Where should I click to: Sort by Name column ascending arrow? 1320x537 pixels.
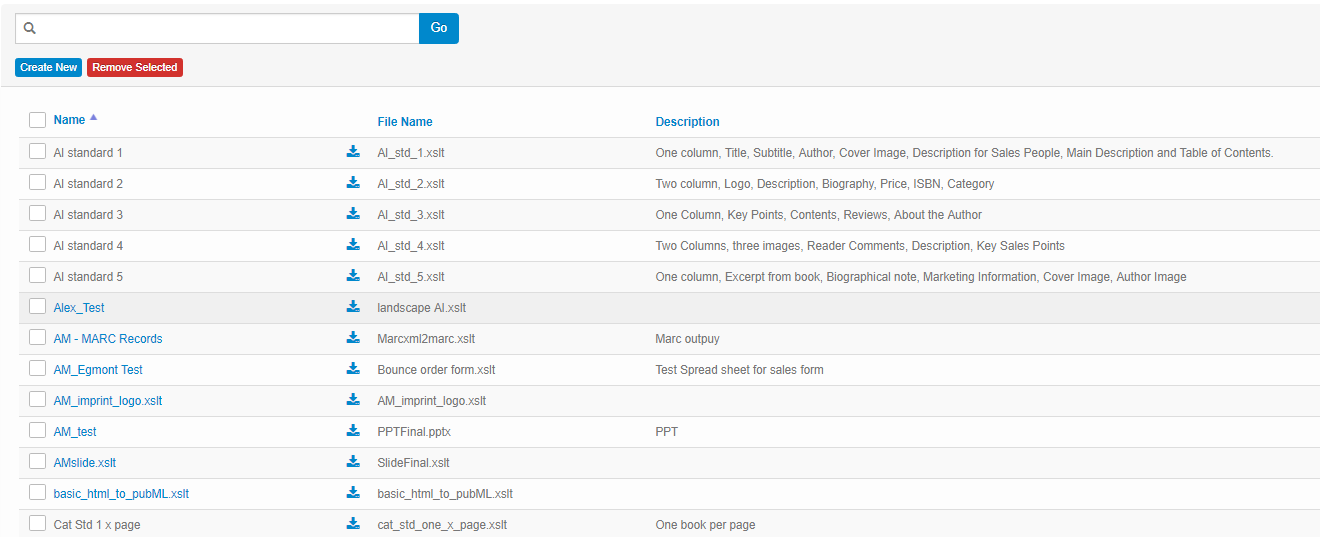click(x=93, y=118)
